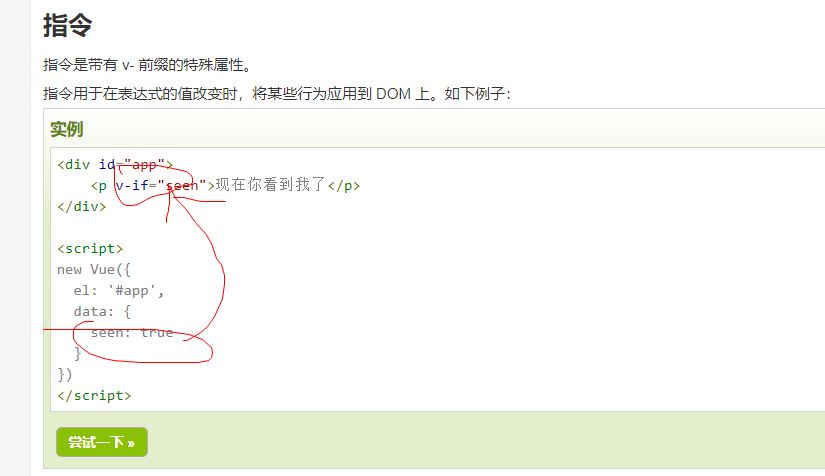Click the <p opening tag in the code

98,186
